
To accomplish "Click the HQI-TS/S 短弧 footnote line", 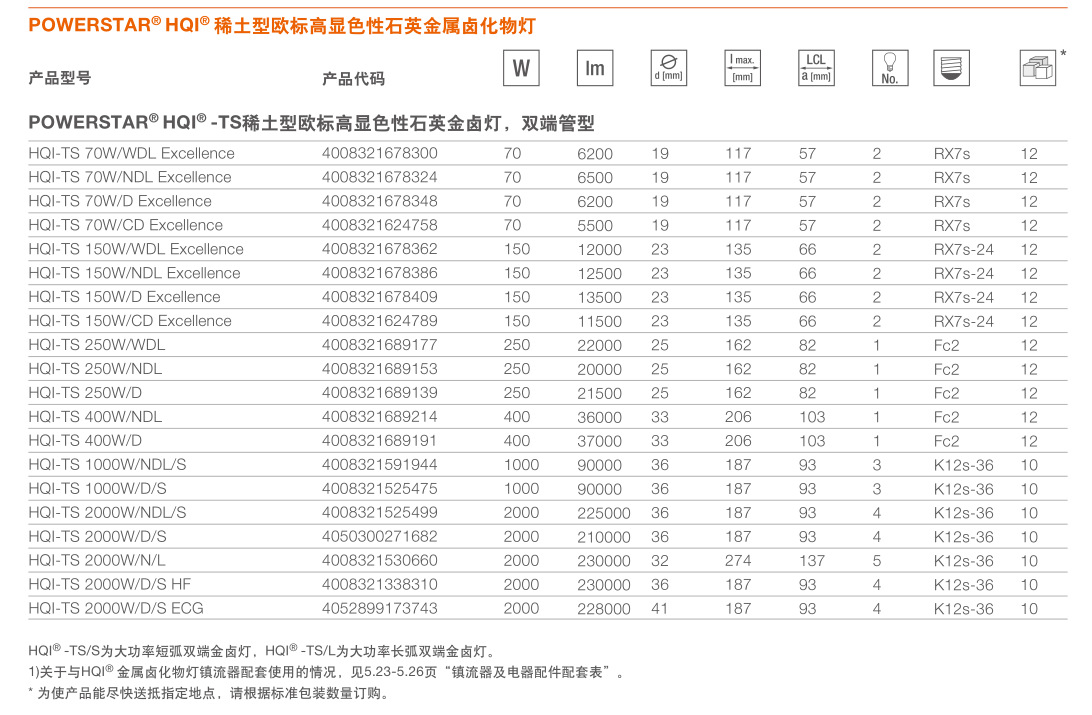I will coord(263,651).
